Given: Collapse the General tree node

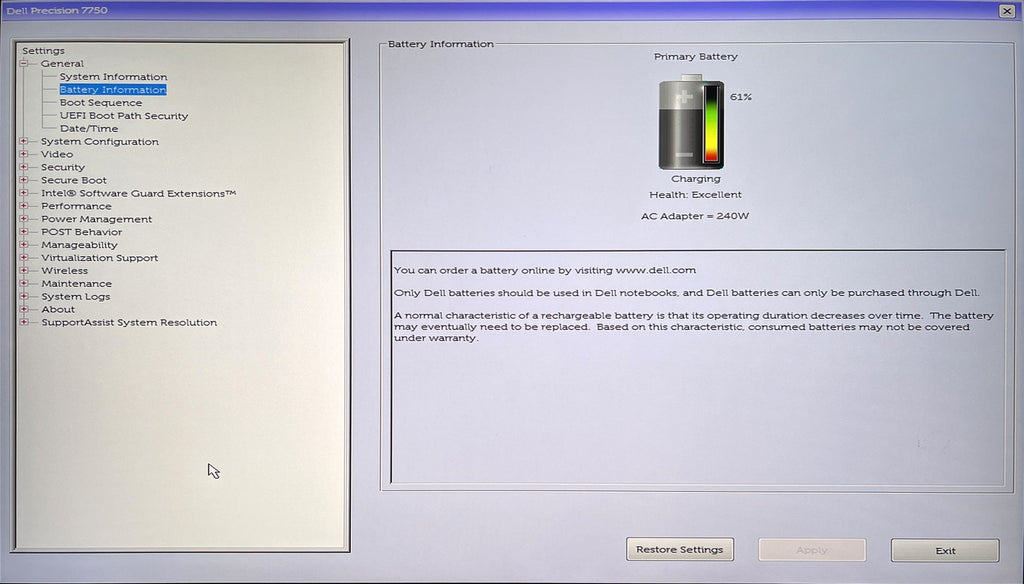Looking at the screenshot, I should pyautogui.click(x=24, y=64).
